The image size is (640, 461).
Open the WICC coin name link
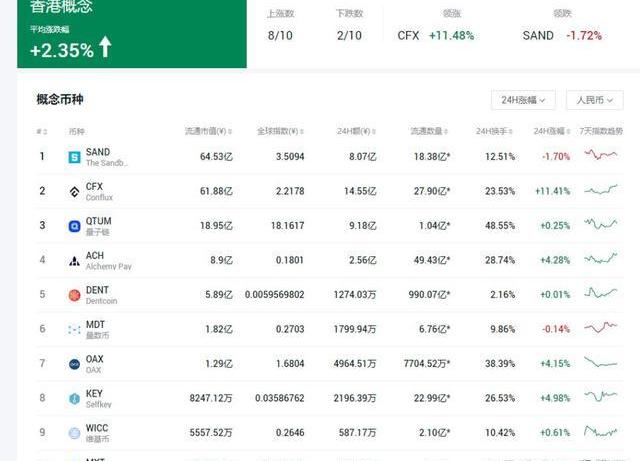point(97,428)
